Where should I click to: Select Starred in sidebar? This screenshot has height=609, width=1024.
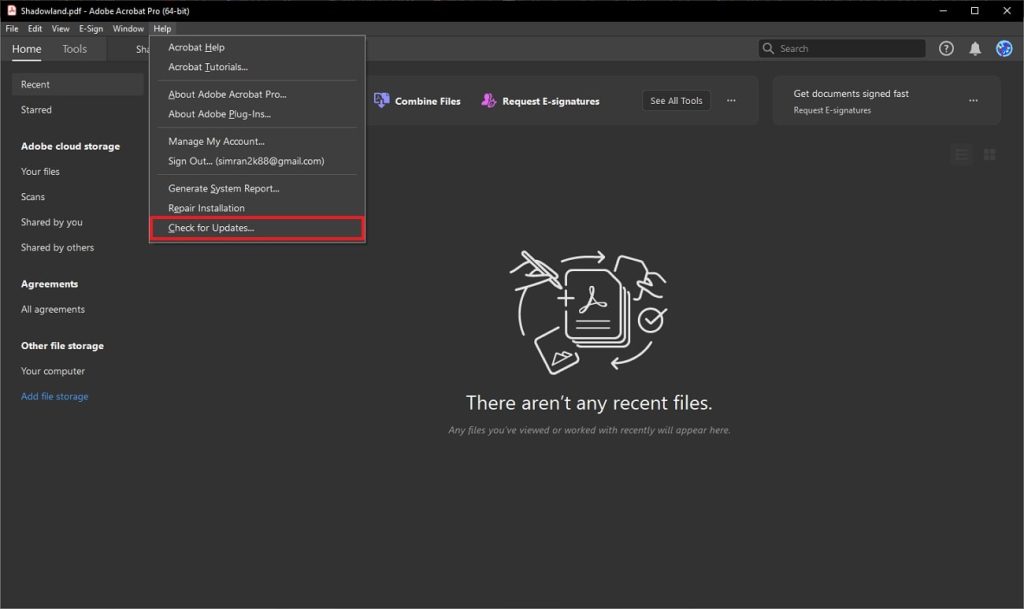click(x=36, y=110)
